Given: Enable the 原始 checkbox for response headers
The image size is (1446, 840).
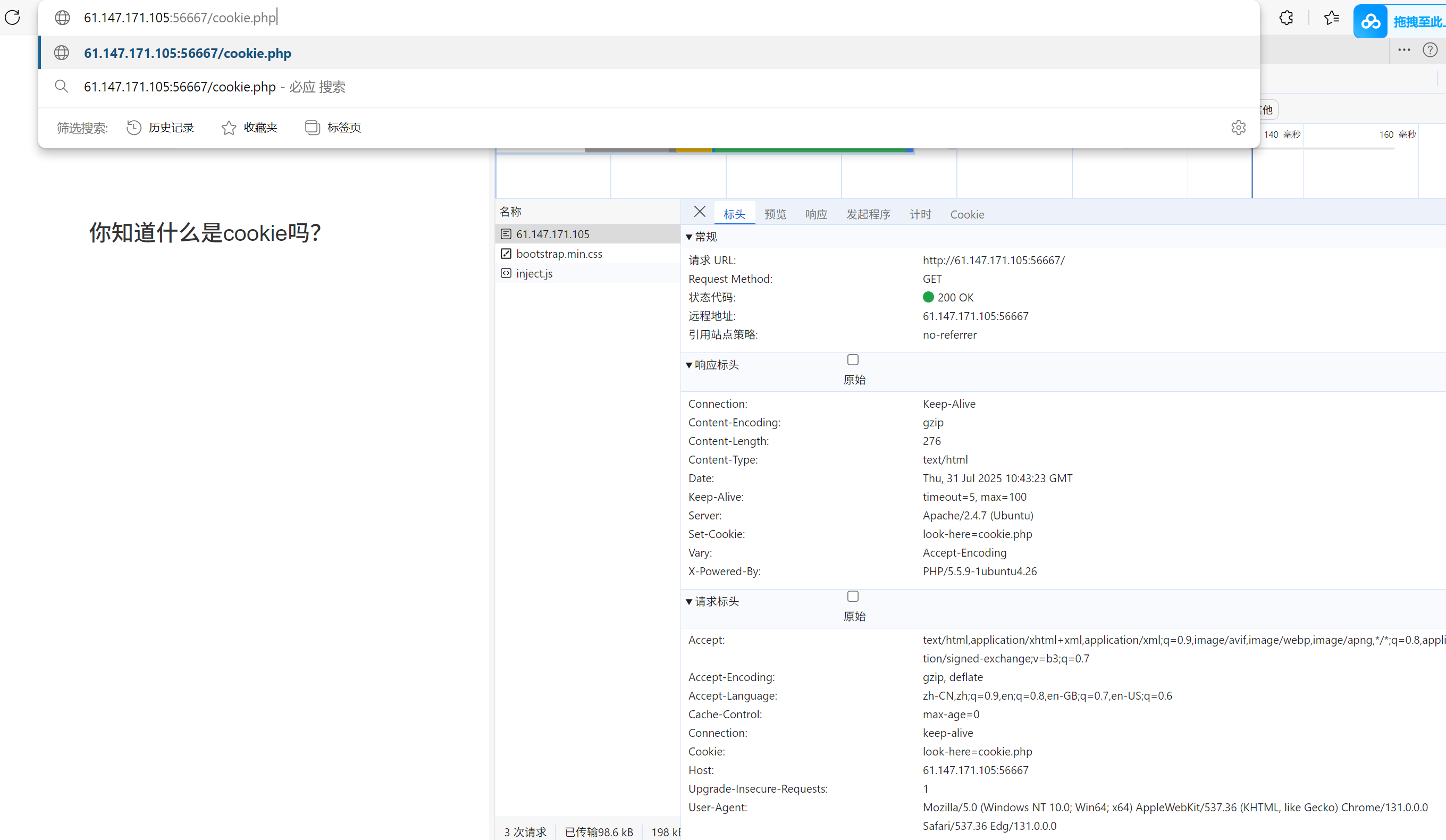Looking at the screenshot, I should coord(852,359).
